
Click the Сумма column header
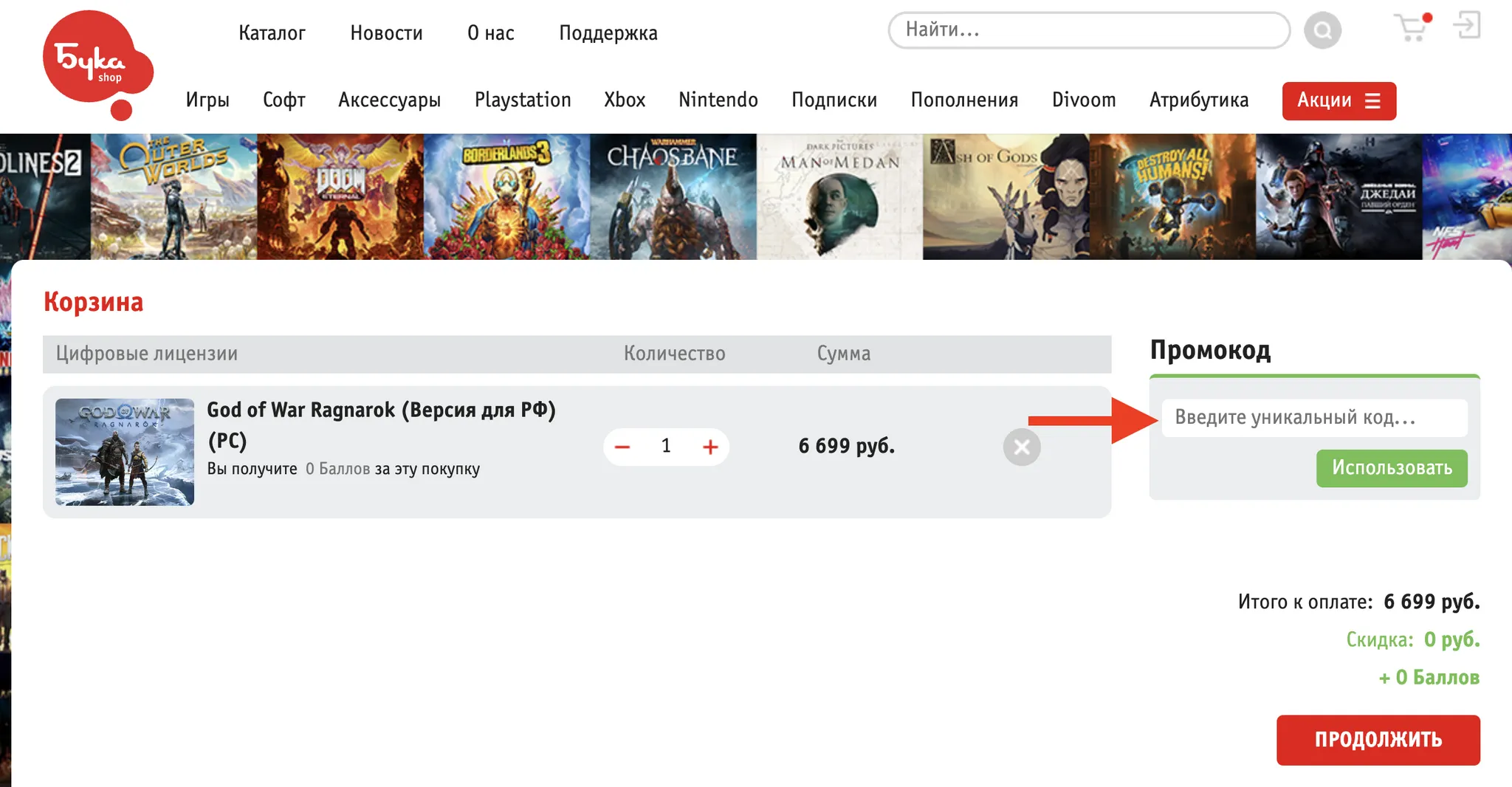844,354
